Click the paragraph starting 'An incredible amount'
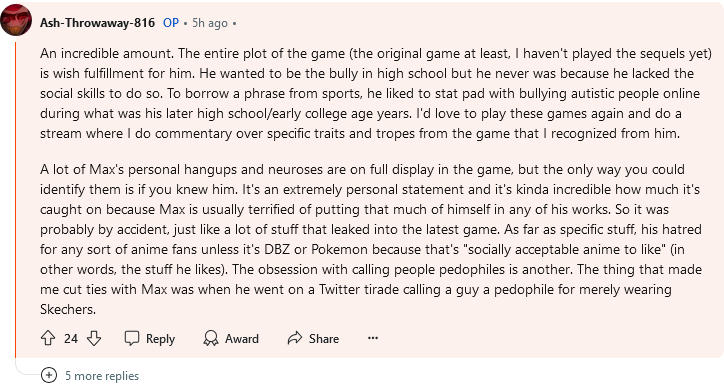 376,93
